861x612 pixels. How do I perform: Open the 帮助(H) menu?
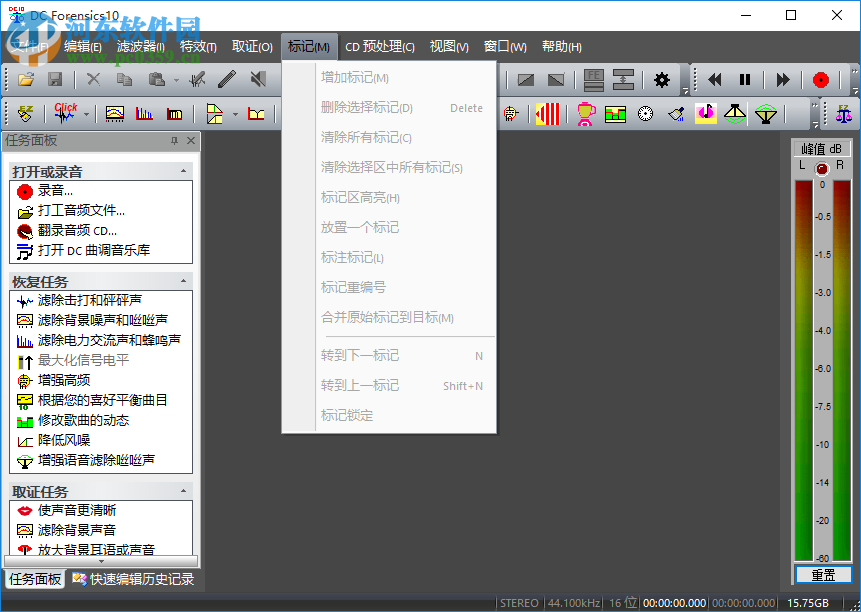(562, 47)
